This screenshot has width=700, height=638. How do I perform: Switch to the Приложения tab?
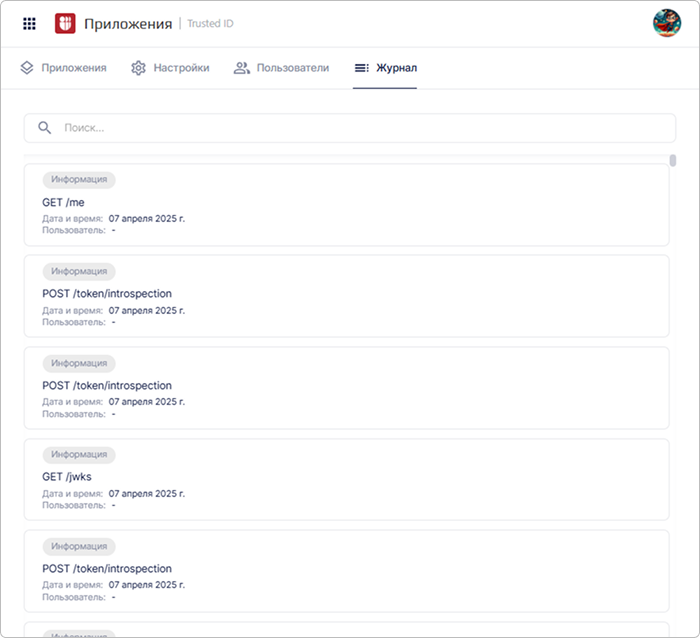click(63, 68)
